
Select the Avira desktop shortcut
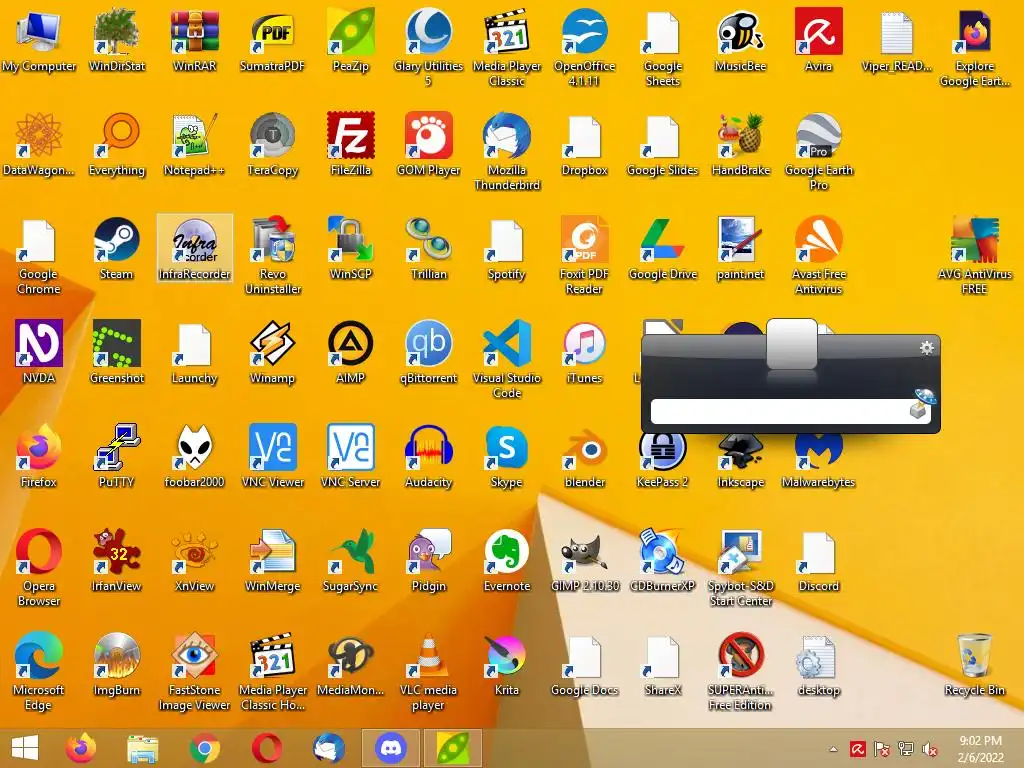coord(818,40)
